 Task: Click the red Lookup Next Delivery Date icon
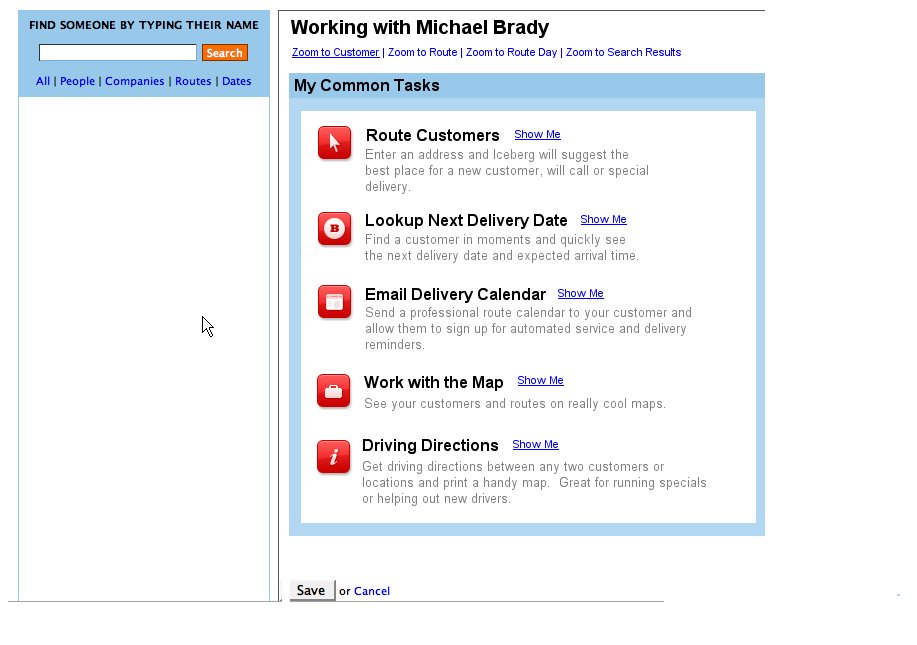[334, 229]
